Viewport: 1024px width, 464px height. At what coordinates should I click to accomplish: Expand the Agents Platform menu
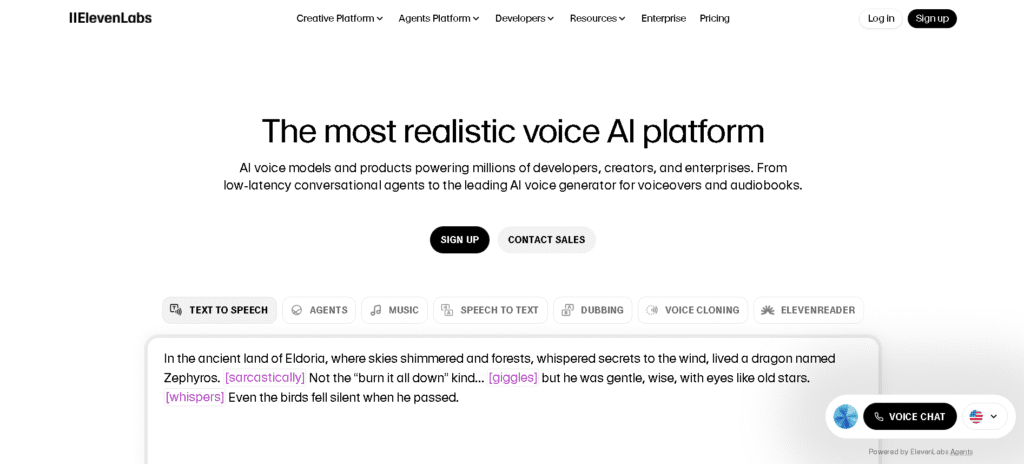(438, 18)
